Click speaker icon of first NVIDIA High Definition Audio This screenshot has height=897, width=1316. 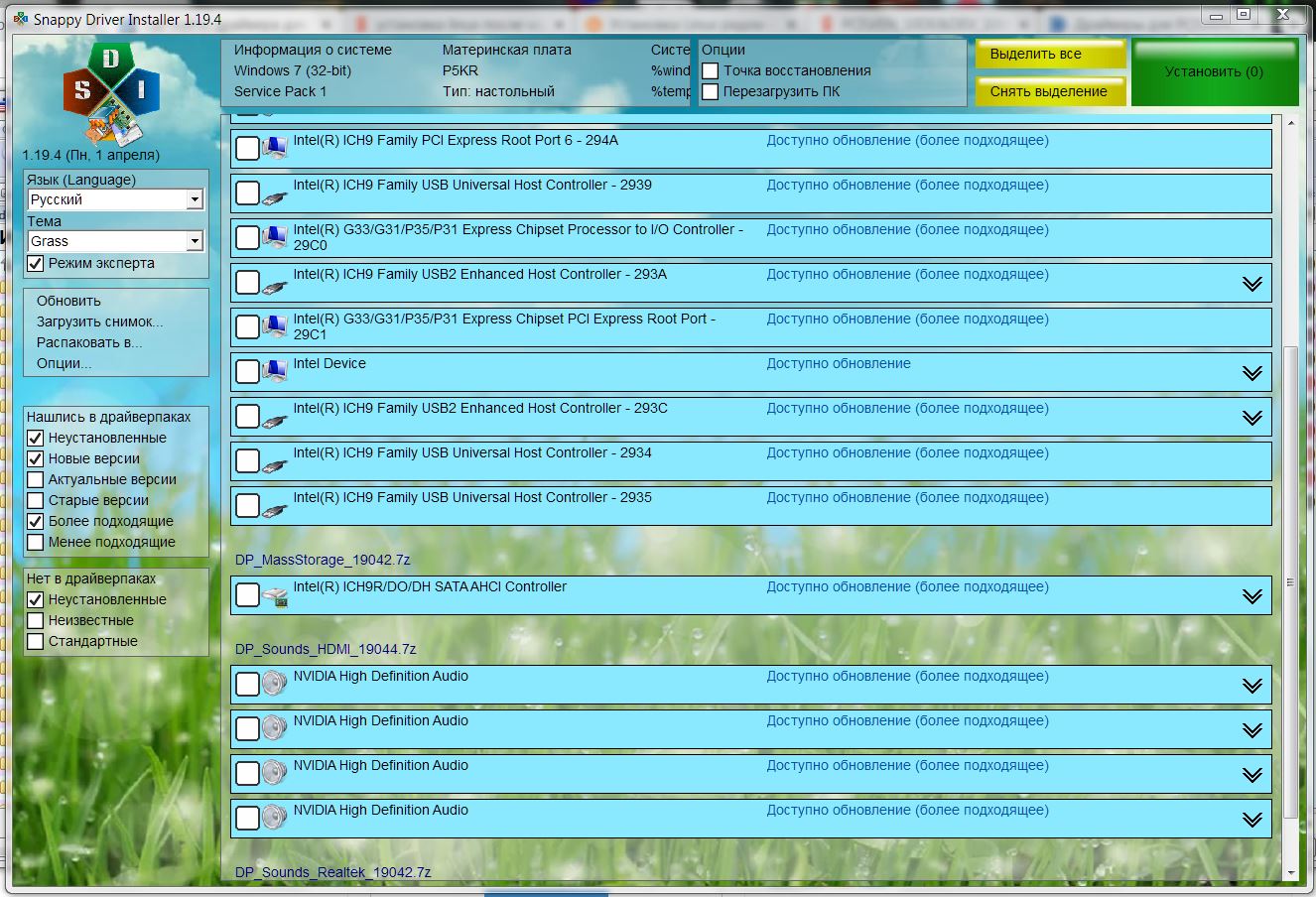tap(275, 684)
